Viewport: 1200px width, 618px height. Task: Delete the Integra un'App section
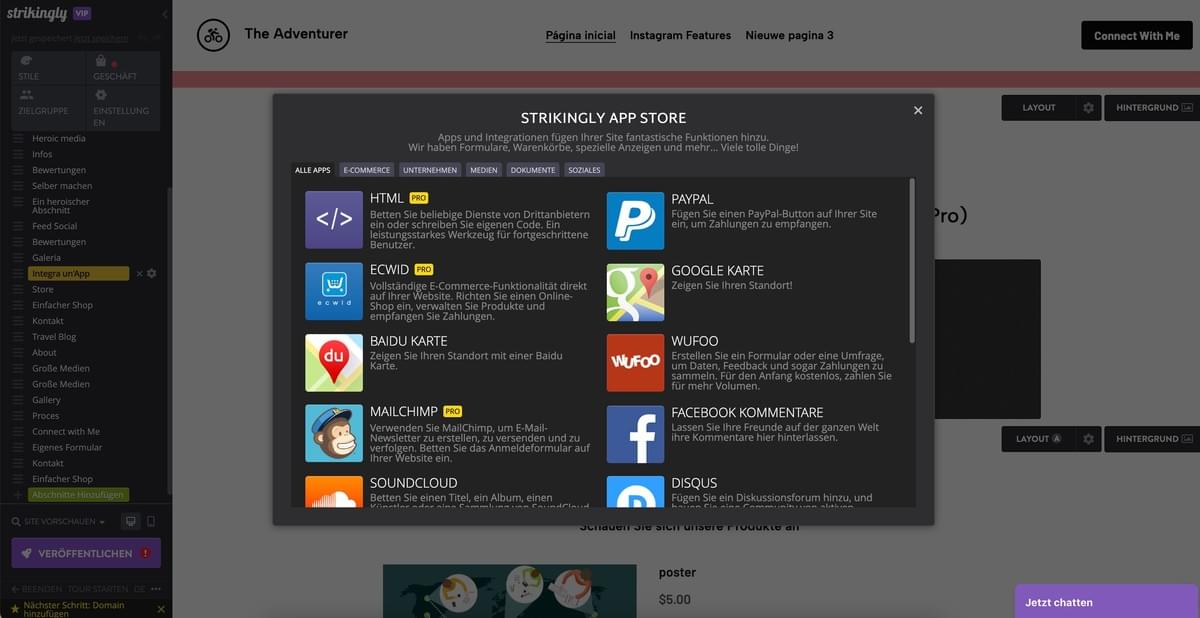point(139,273)
